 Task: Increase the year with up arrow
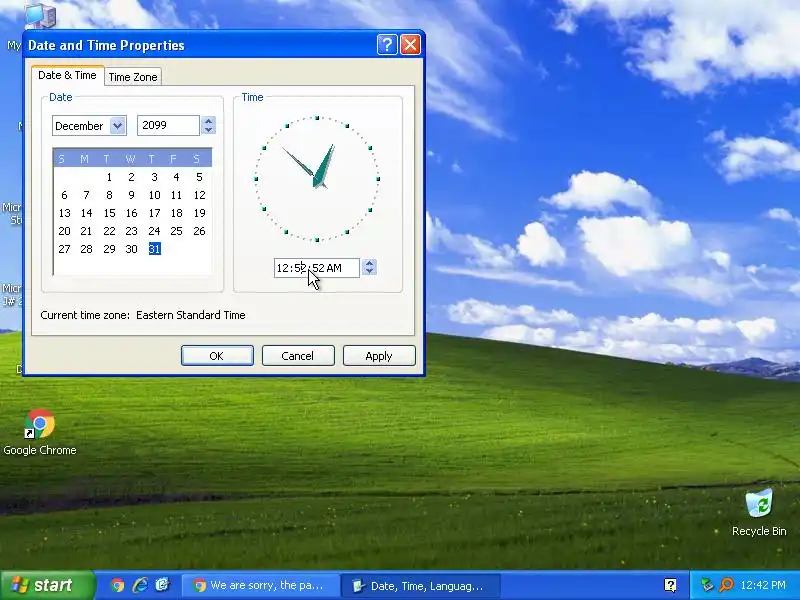click(208, 121)
